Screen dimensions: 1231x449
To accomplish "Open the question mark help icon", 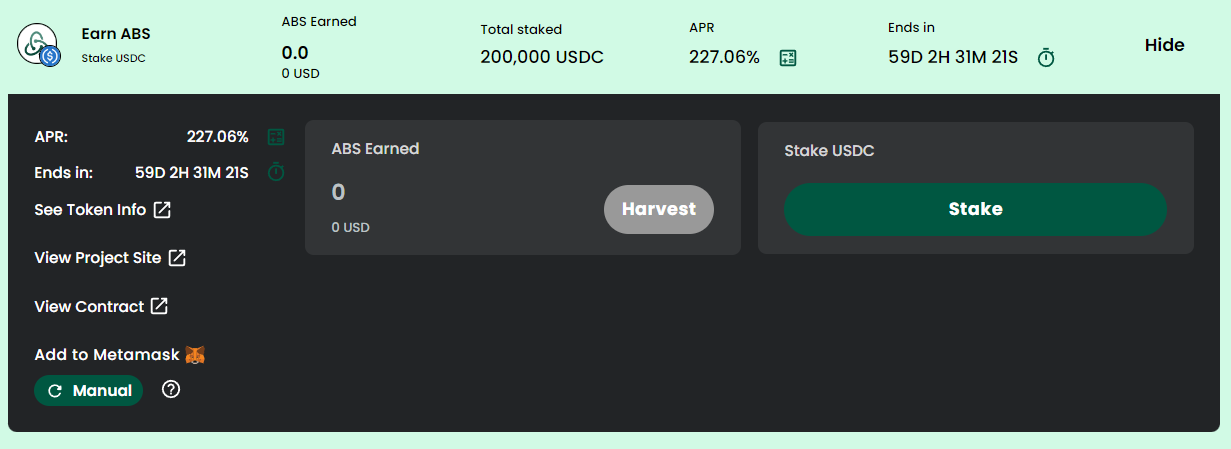I will click(x=171, y=390).
